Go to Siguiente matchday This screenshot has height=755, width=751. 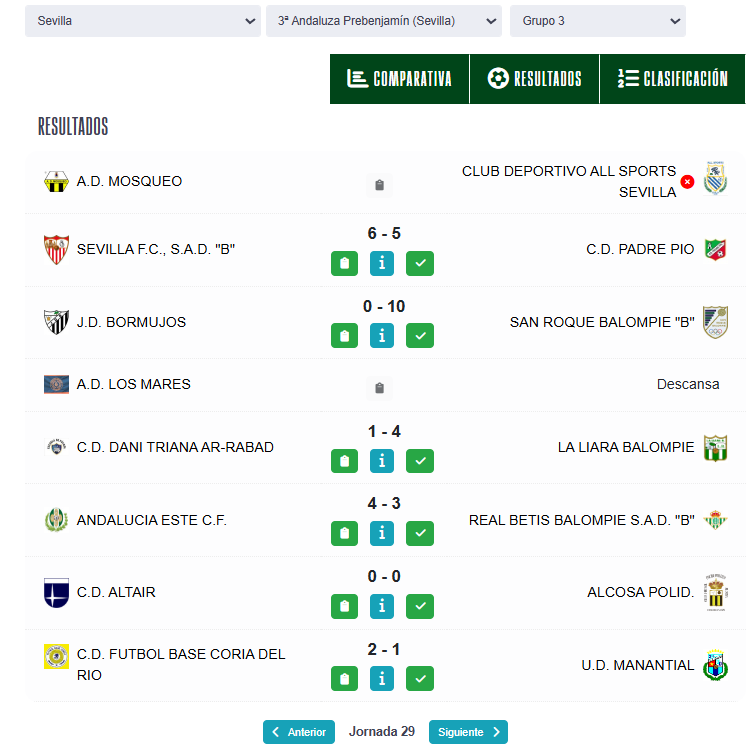click(x=468, y=732)
